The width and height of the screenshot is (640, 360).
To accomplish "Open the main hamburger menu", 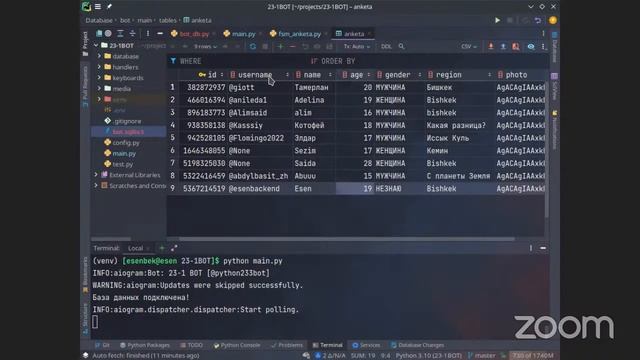I will pyautogui.click(x=98, y=7).
